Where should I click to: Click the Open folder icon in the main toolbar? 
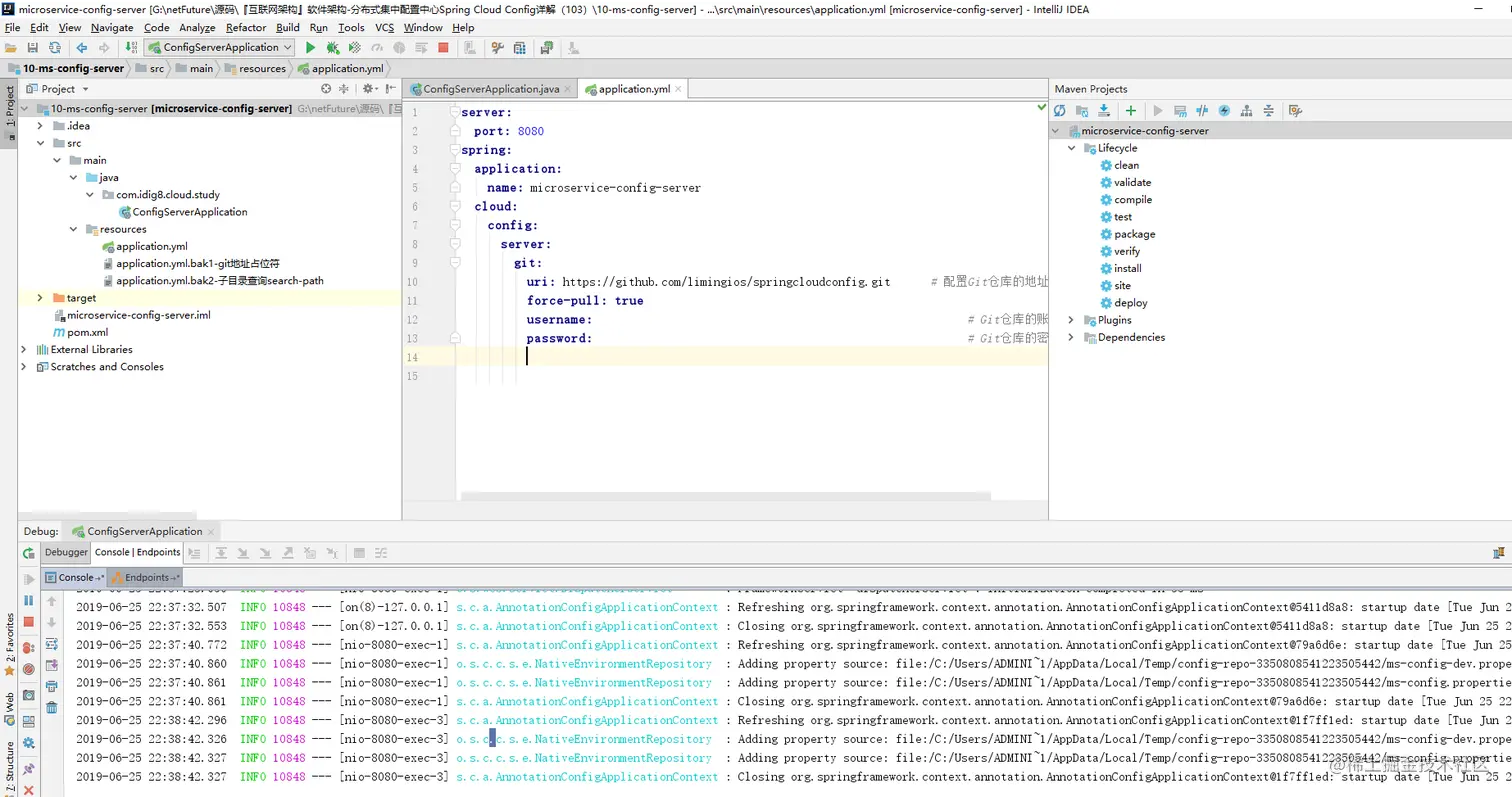[11, 47]
